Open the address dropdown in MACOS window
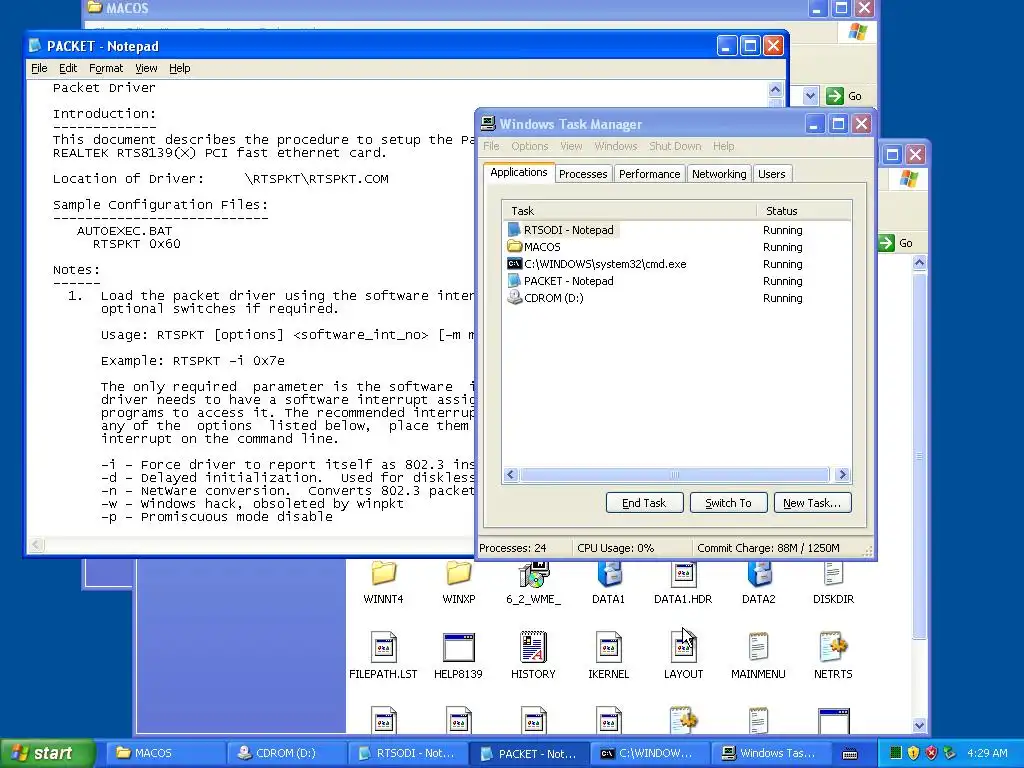This screenshot has height=768, width=1024. (x=810, y=96)
